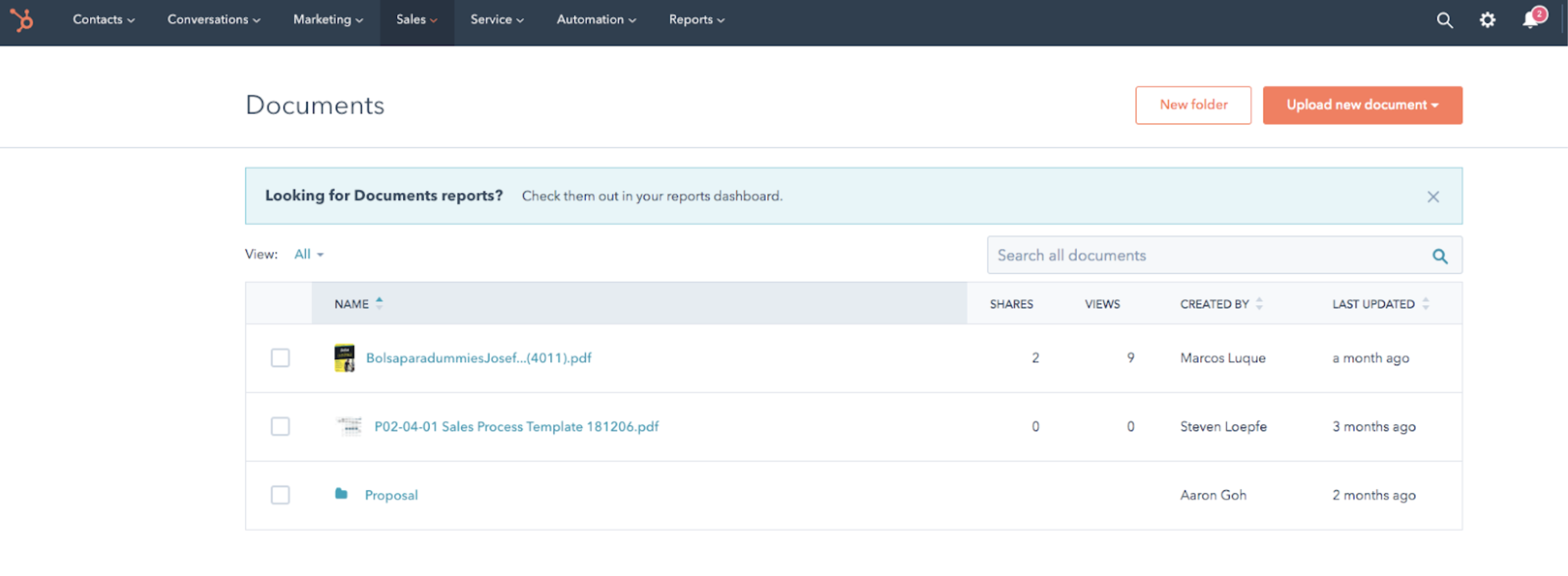Screen dimensions: 1568x576
Task: Open the Upload new document dropdown
Action: 1362,105
